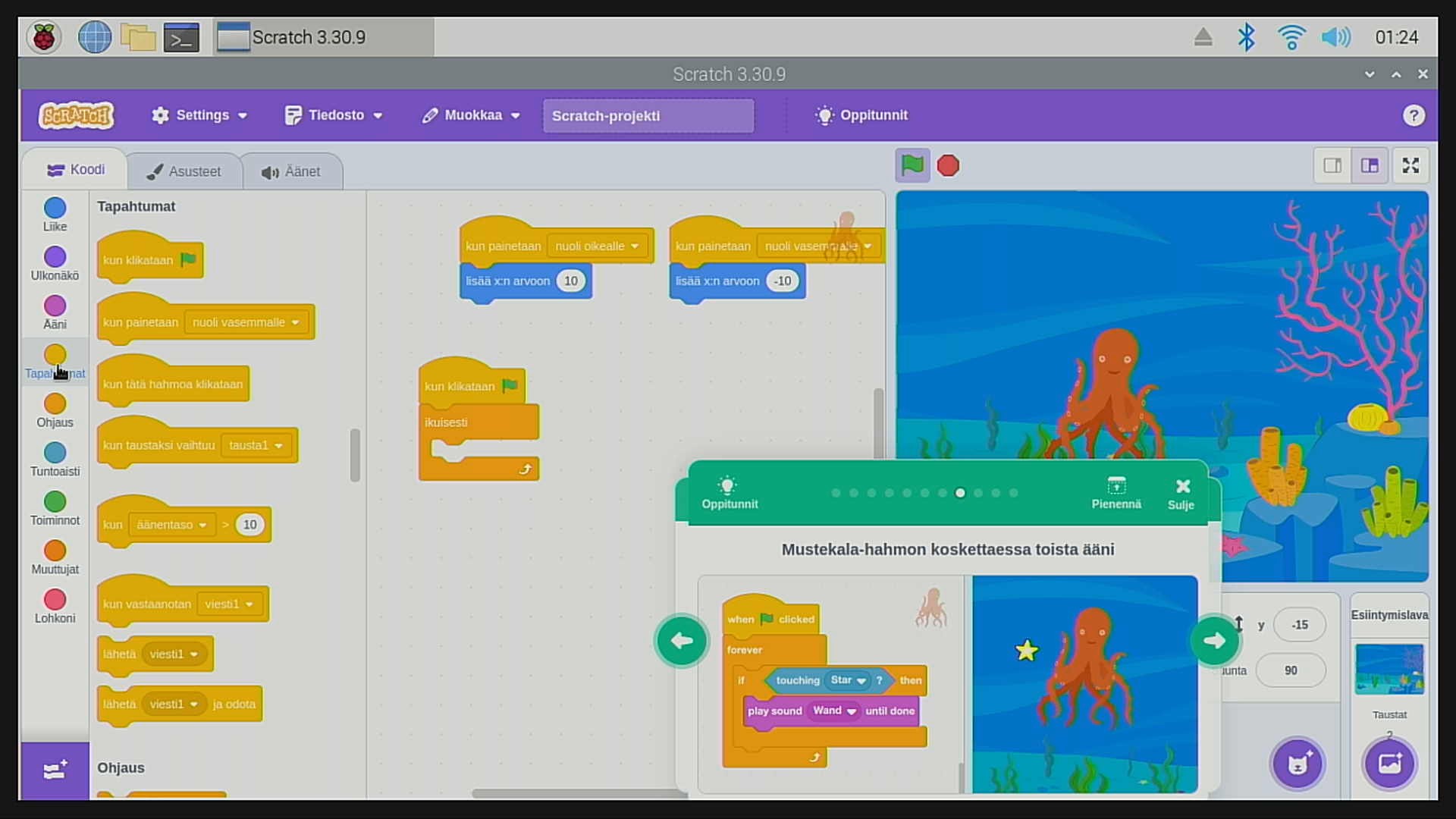
Task: Open the Wi-Fi network menu
Action: [1291, 37]
